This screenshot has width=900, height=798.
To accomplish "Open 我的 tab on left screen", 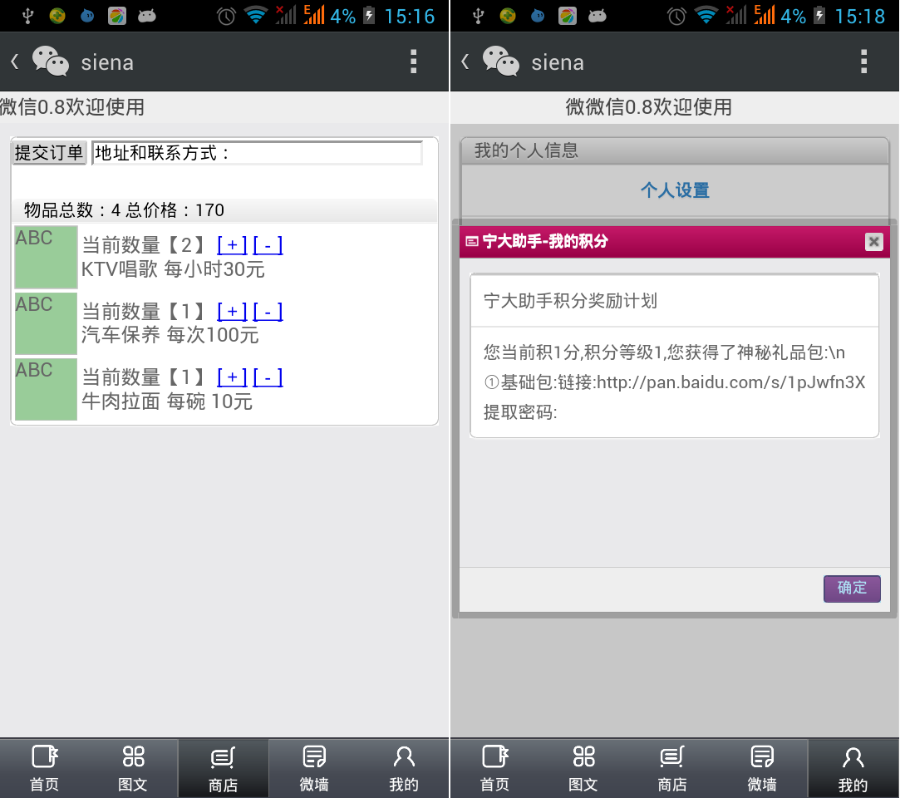I will (404, 768).
